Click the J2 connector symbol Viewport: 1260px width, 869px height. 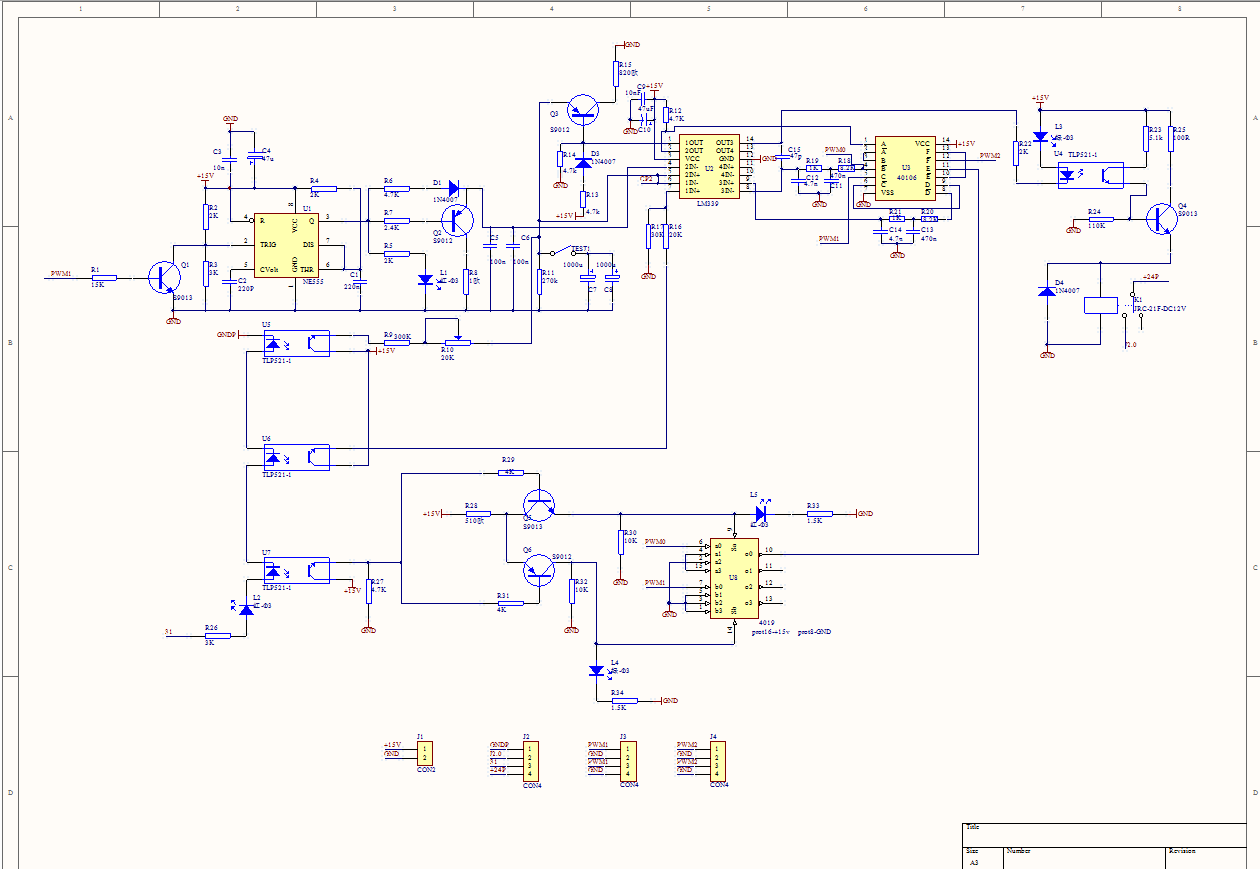pyautogui.click(x=532, y=760)
